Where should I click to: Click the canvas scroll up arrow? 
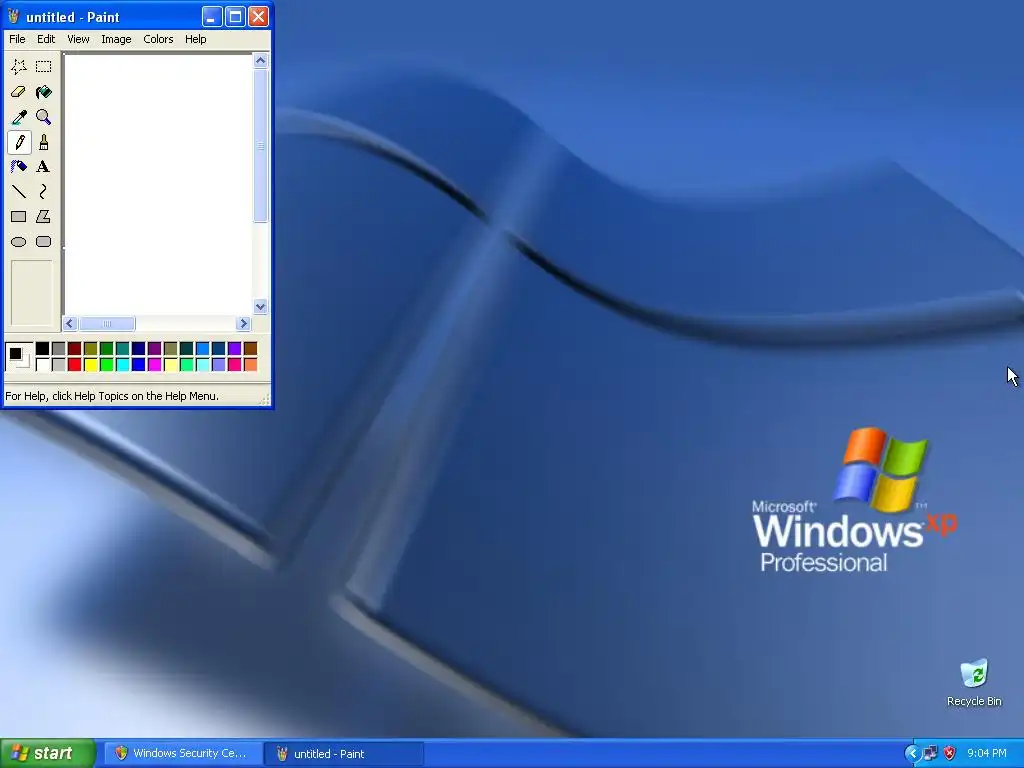click(x=261, y=61)
